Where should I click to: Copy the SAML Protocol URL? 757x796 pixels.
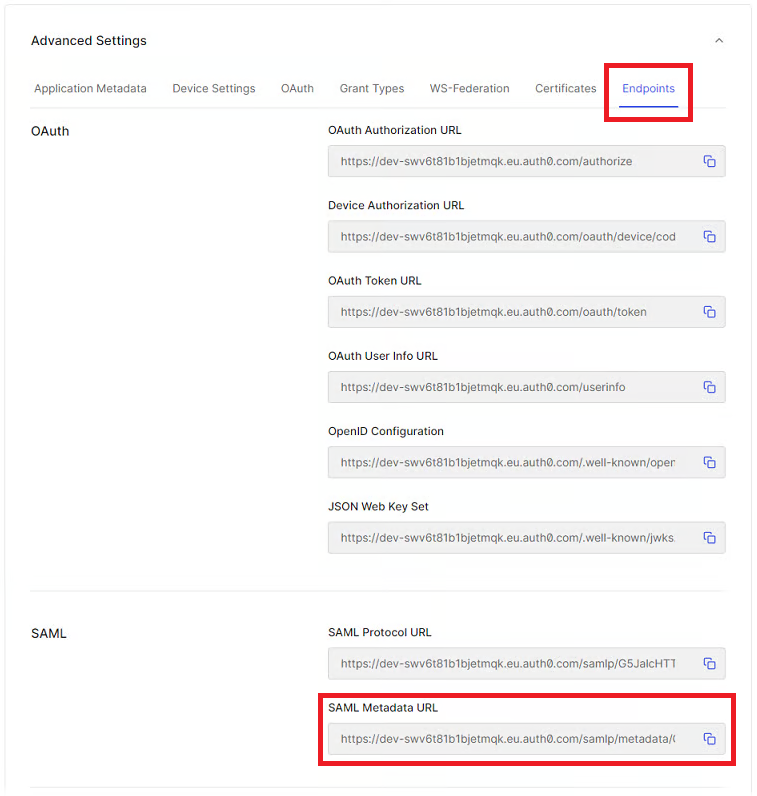(x=709, y=663)
